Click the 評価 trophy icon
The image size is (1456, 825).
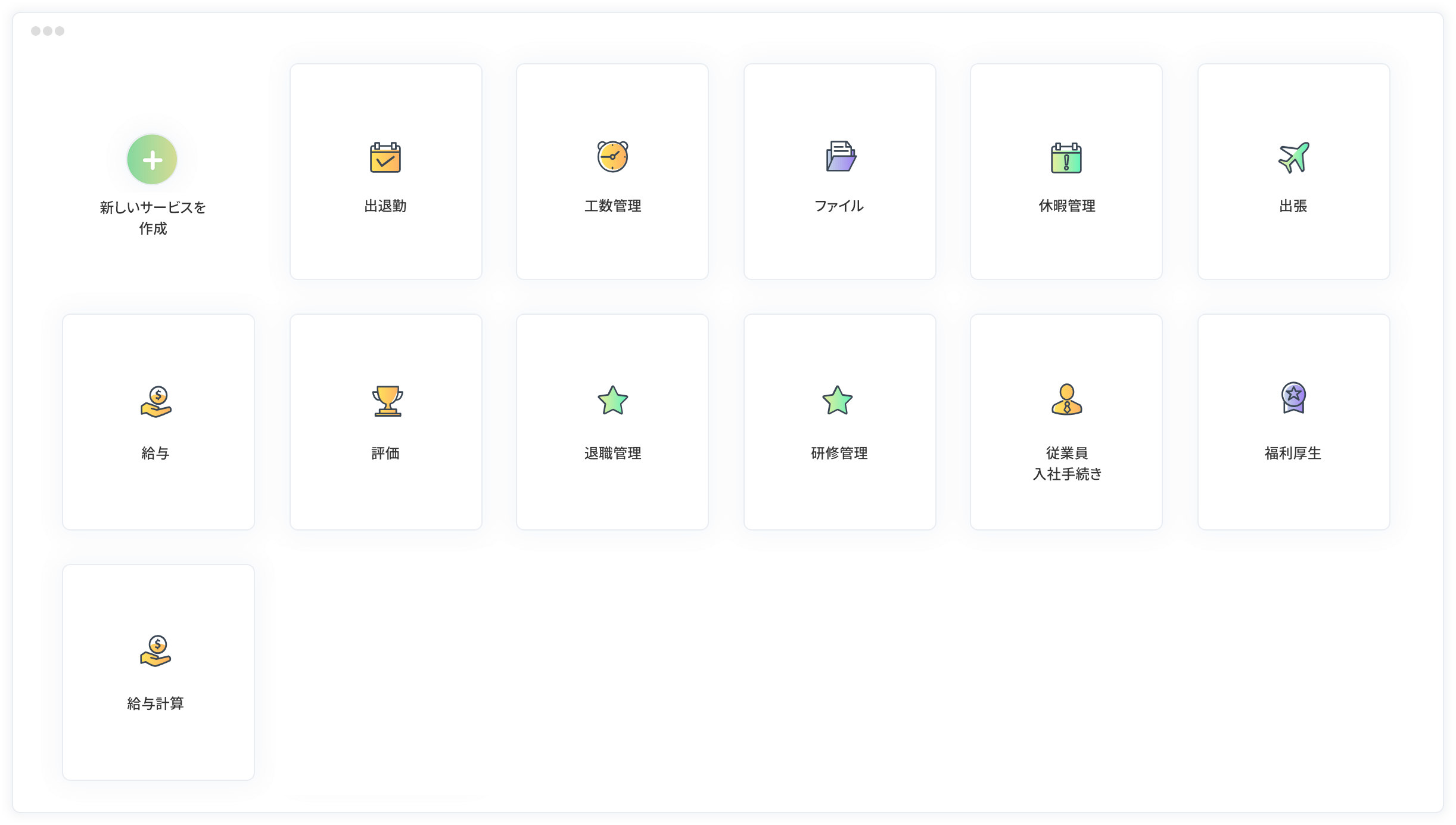pos(387,401)
